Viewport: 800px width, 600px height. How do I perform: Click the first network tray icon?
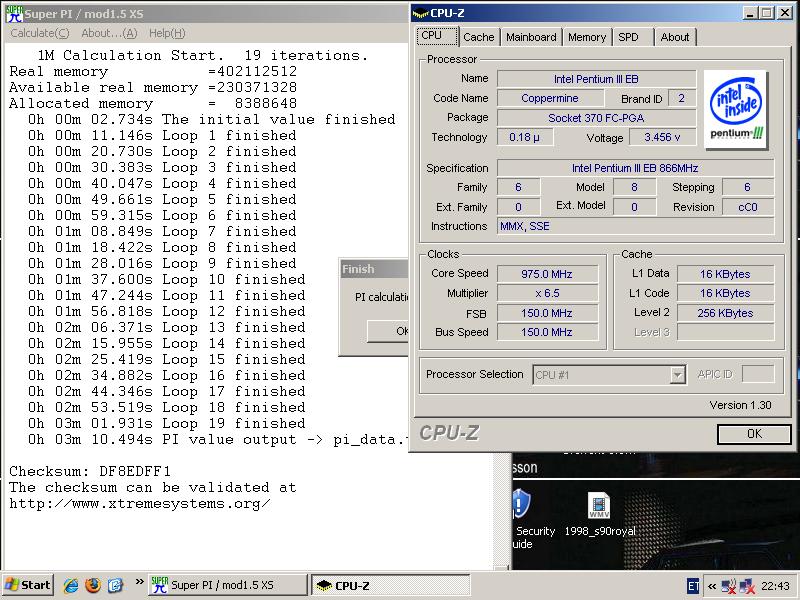click(729, 586)
